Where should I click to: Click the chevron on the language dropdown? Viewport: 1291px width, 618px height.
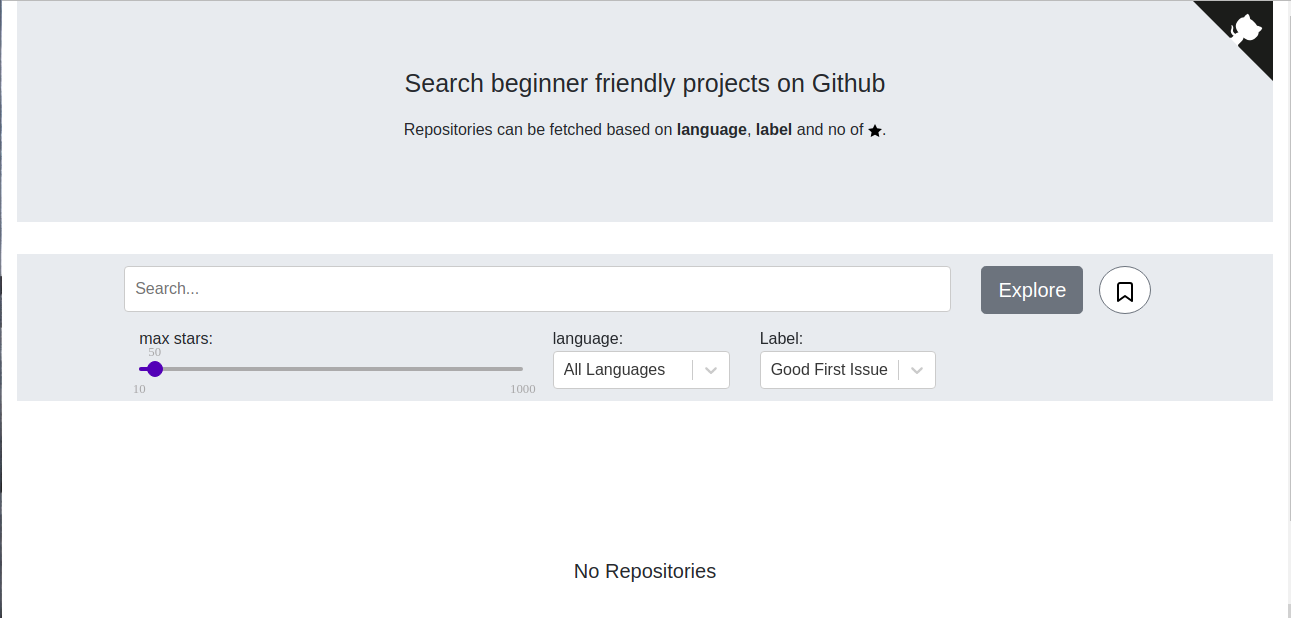coord(711,370)
